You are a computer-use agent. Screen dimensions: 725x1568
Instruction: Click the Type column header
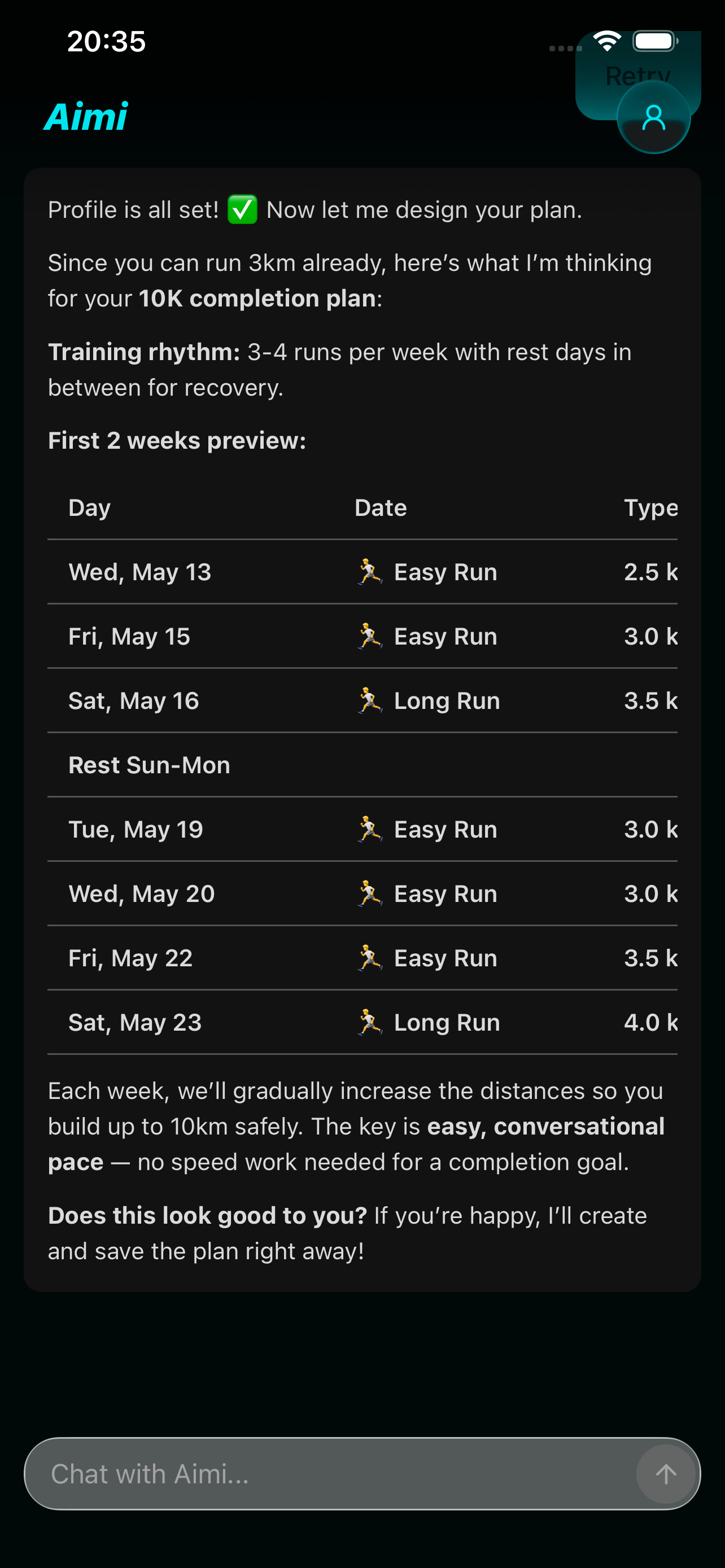[650, 507]
